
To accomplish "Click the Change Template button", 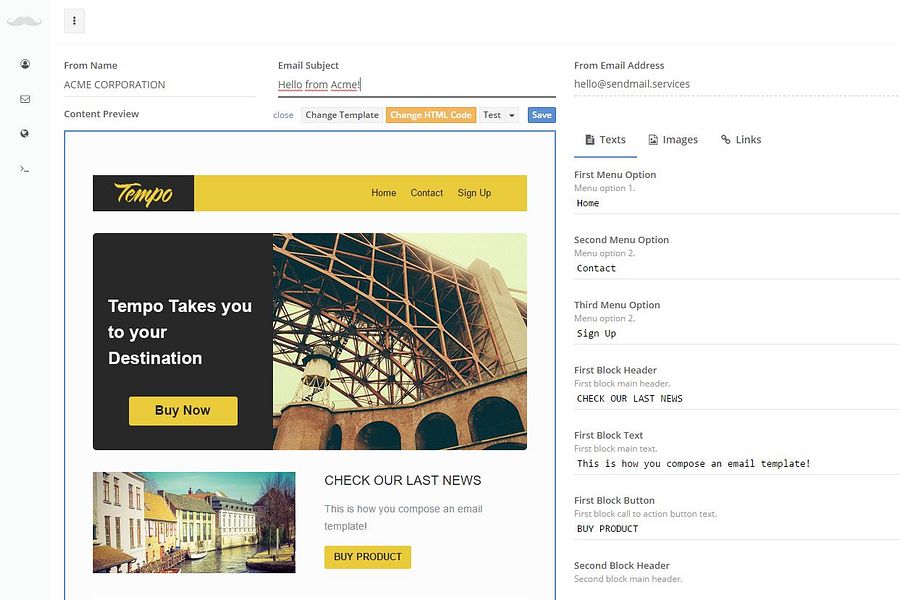I will tap(342, 115).
